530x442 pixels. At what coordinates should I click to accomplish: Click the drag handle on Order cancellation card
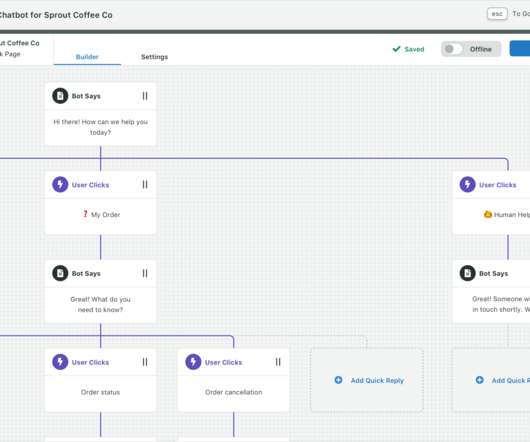click(x=278, y=362)
